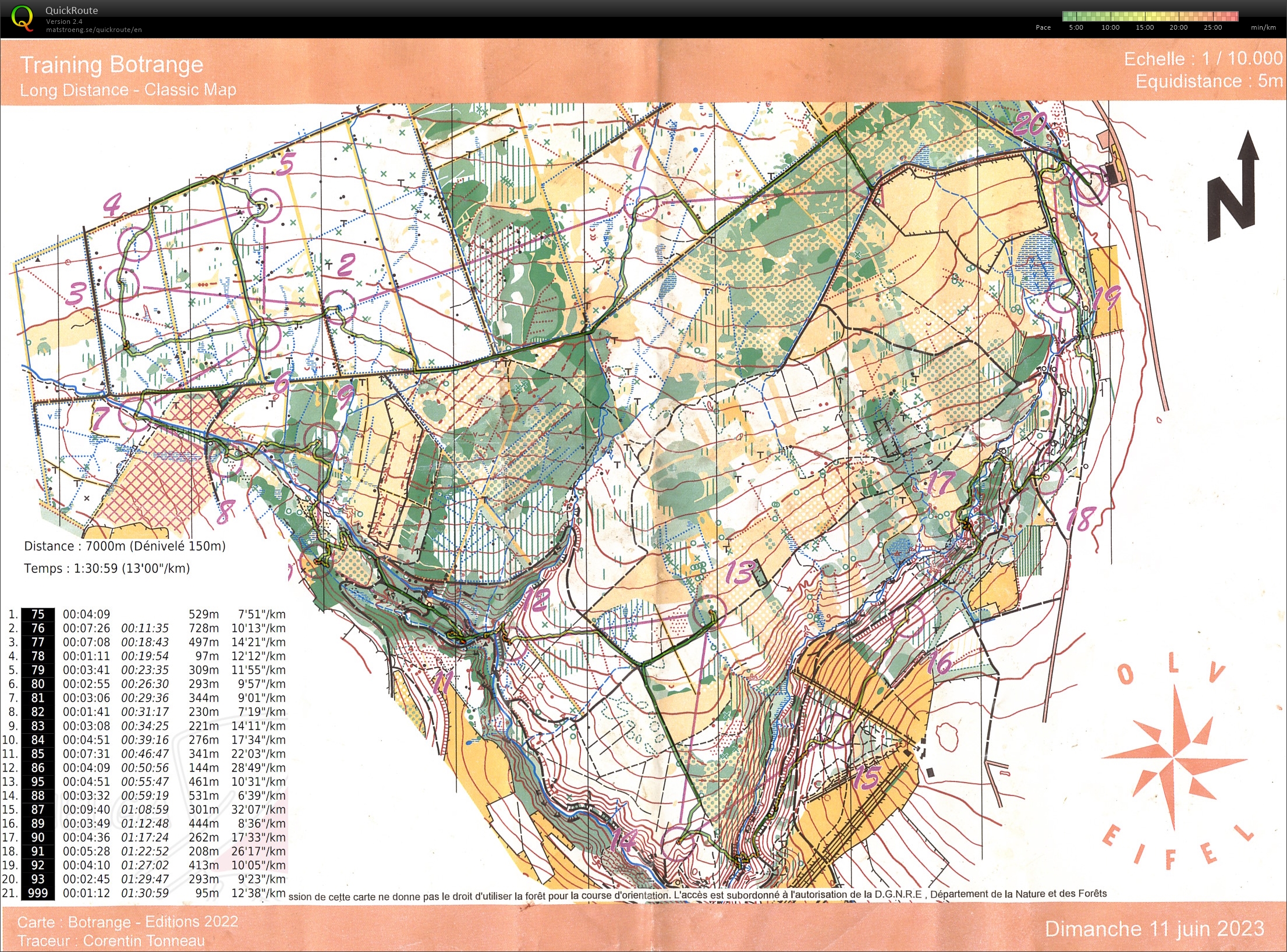Click the purple control number 15 on the map

(x=867, y=778)
